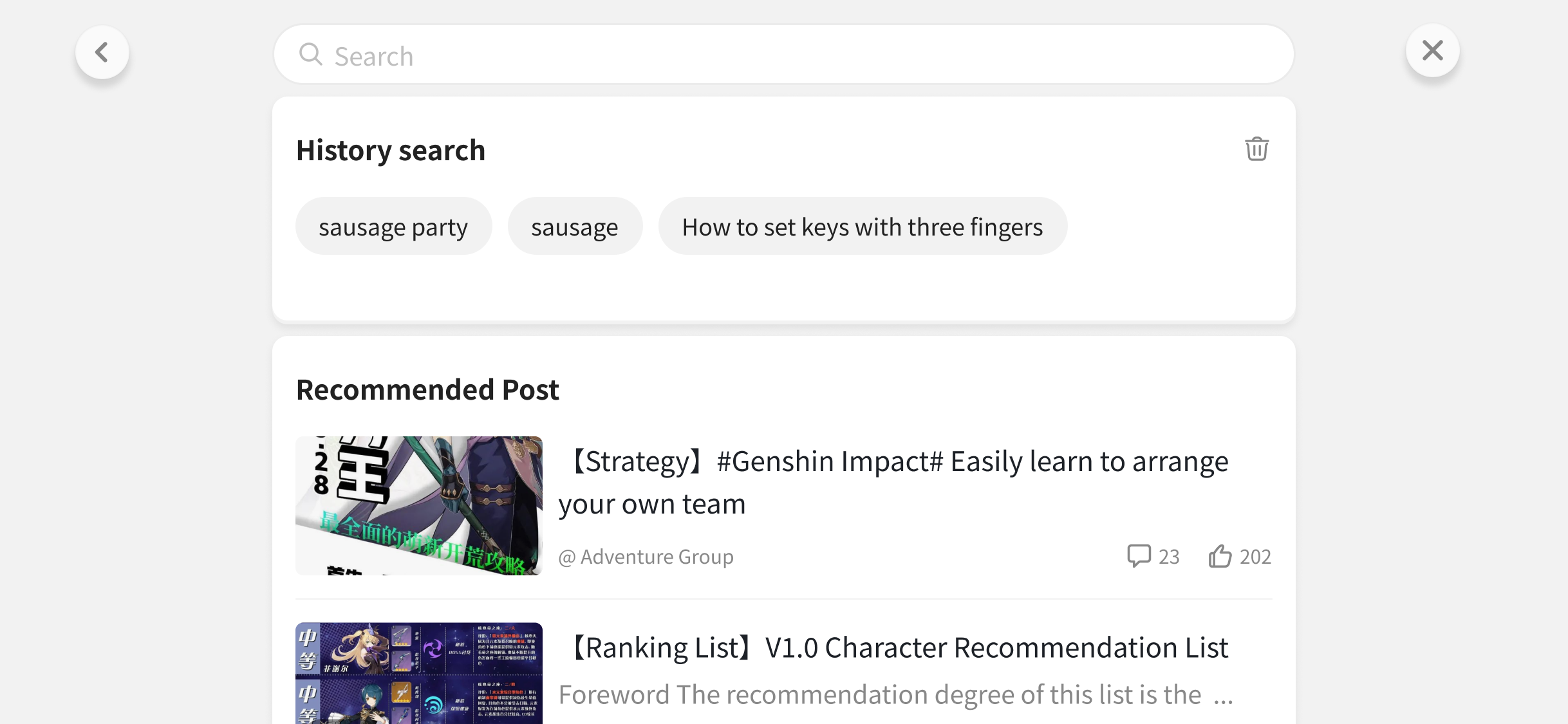Choose 'How to set keys with three fingers' history
This screenshot has height=724, width=1568.
(863, 227)
